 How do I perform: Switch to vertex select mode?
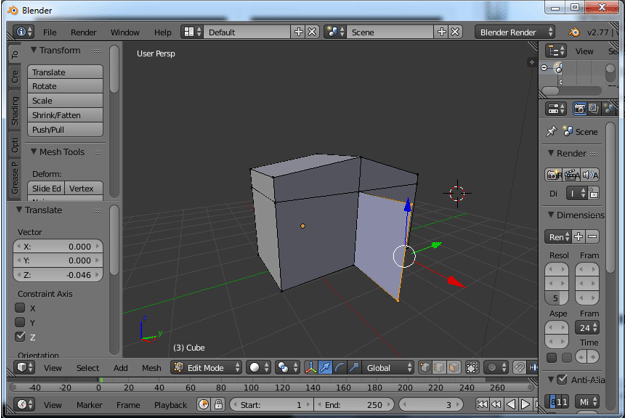[425, 367]
